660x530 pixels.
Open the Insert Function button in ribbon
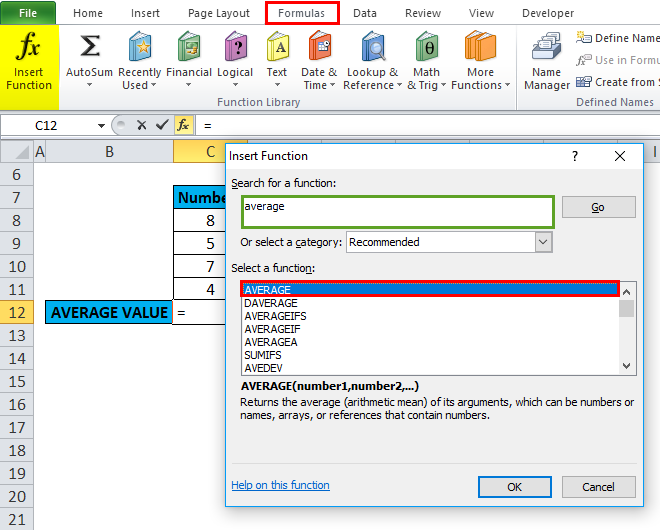29,67
